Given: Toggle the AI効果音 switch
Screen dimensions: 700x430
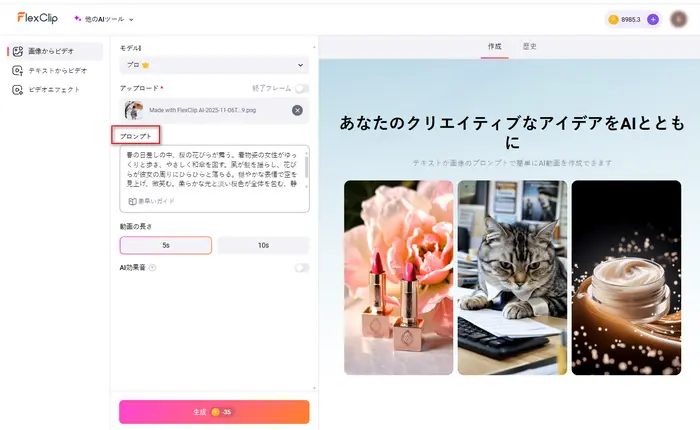Looking at the screenshot, I should [x=302, y=268].
